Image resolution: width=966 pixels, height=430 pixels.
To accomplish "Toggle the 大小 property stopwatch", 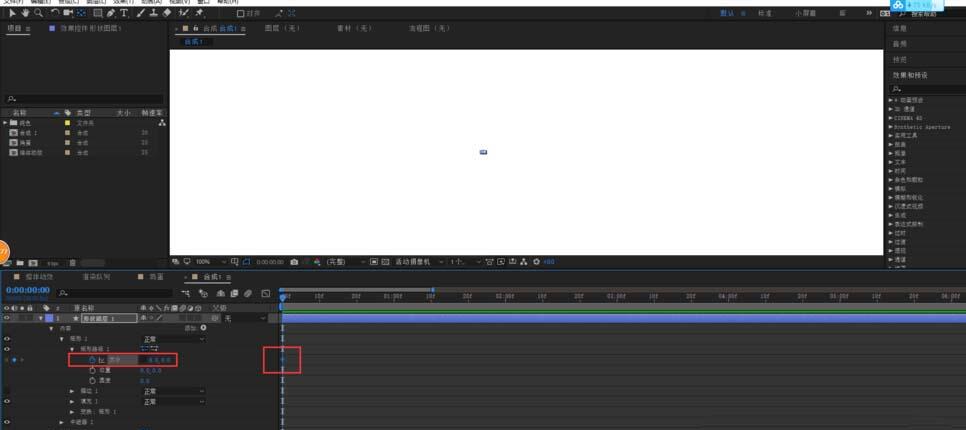I will (92, 360).
